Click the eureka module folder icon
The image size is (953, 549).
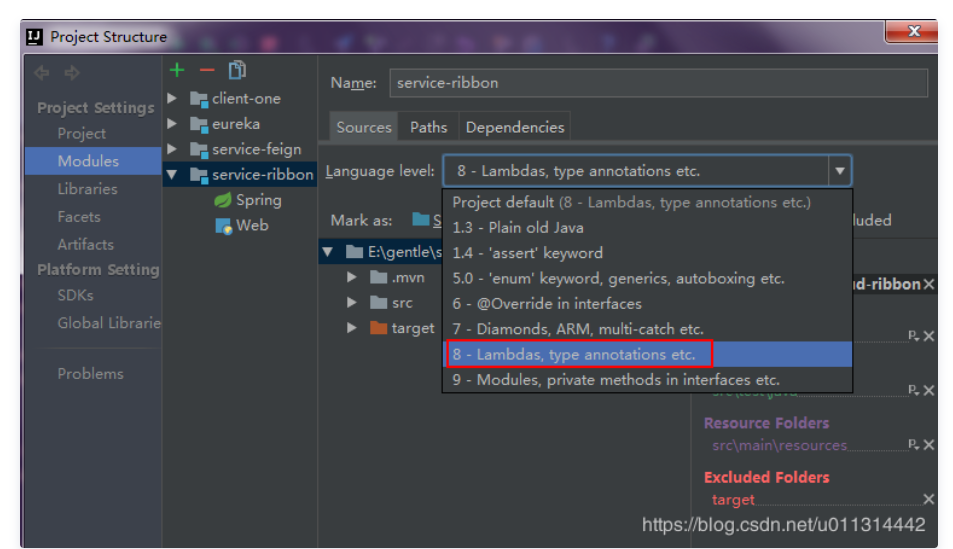(199, 124)
